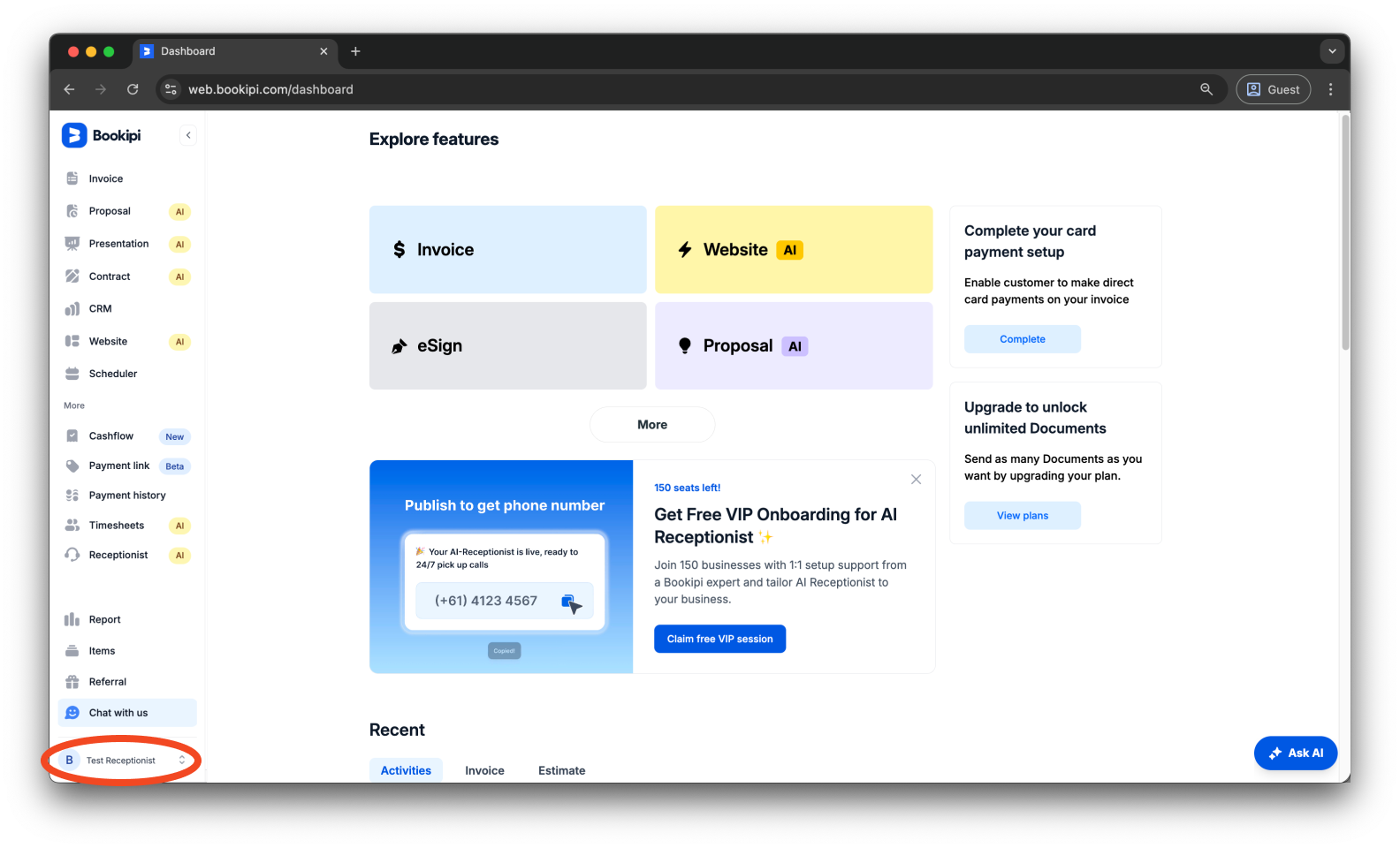Close the VIP Onboarding banner
1400x848 pixels.
pyautogui.click(x=916, y=480)
